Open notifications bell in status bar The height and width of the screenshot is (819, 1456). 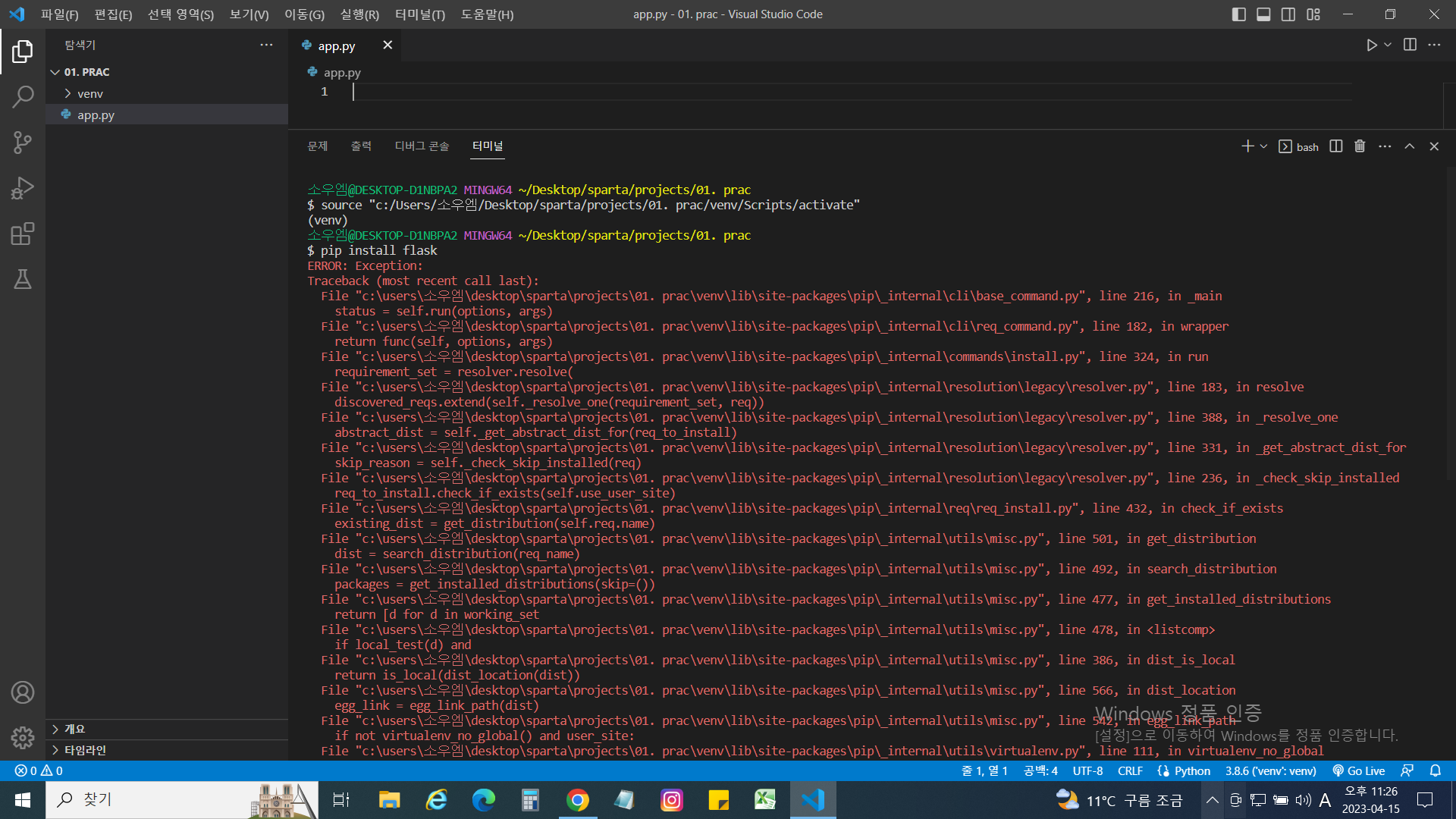(x=1436, y=770)
